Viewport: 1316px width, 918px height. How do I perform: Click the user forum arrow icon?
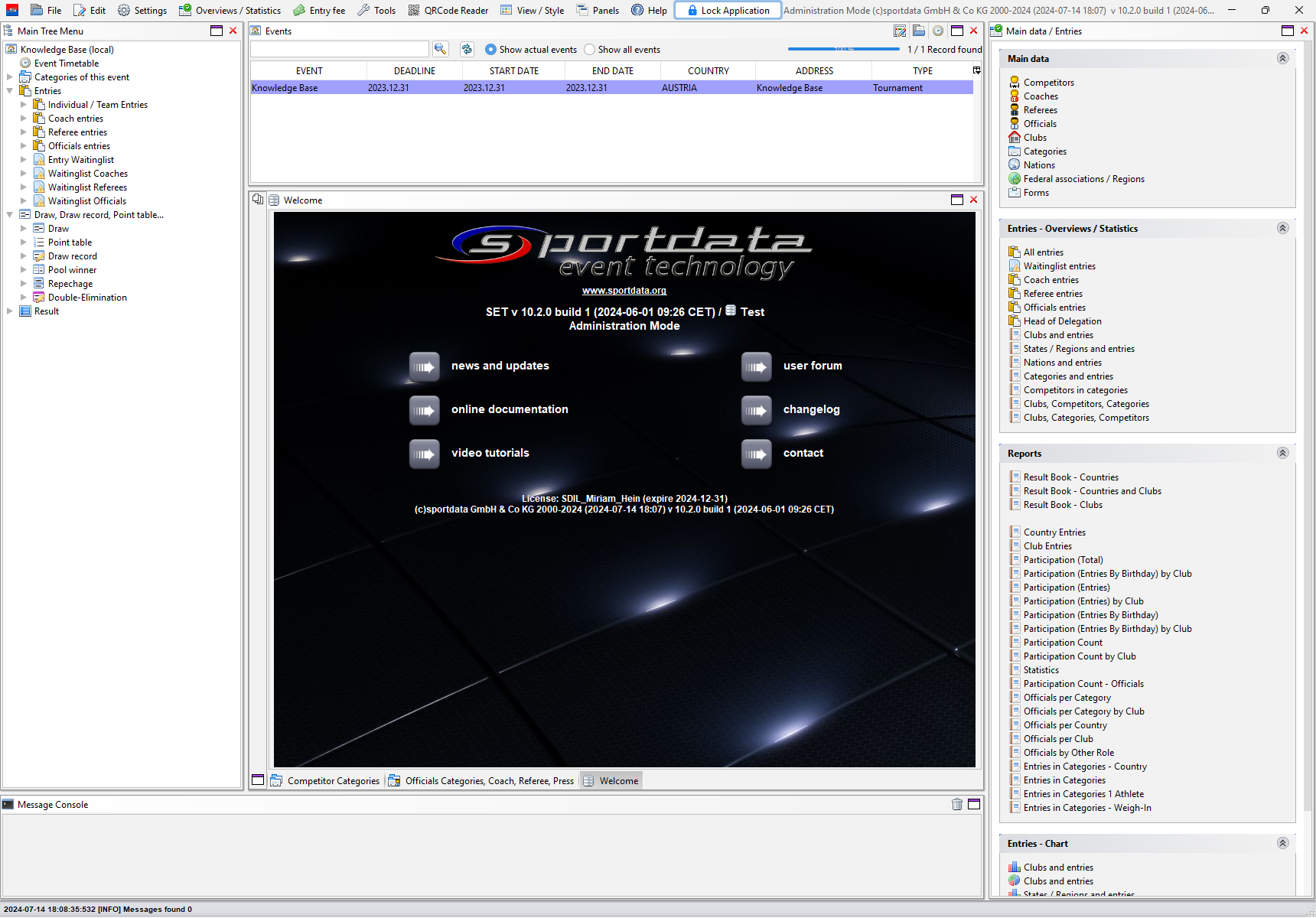click(x=756, y=366)
